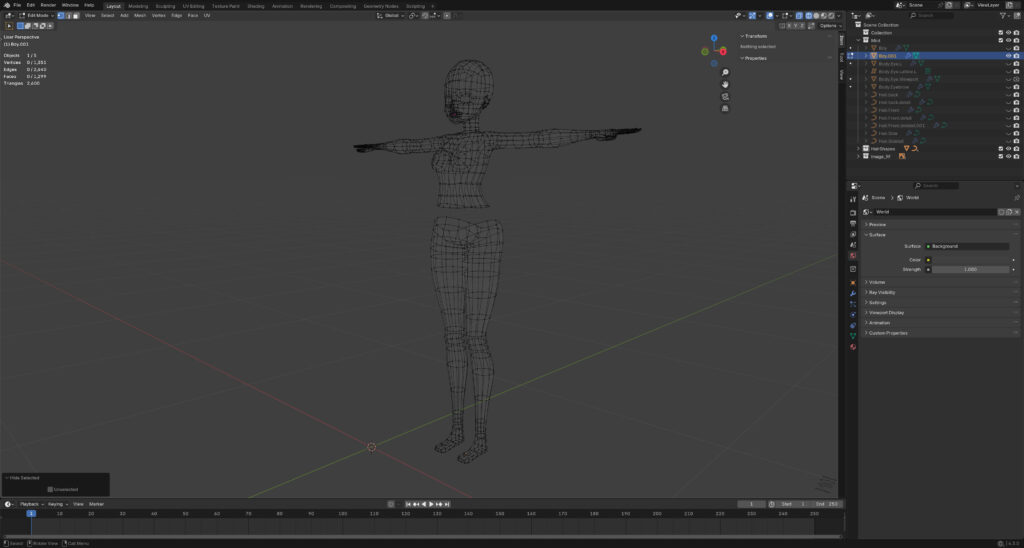
Task: Expand the Ray Visibility panel
Action: pyautogui.click(x=881, y=293)
